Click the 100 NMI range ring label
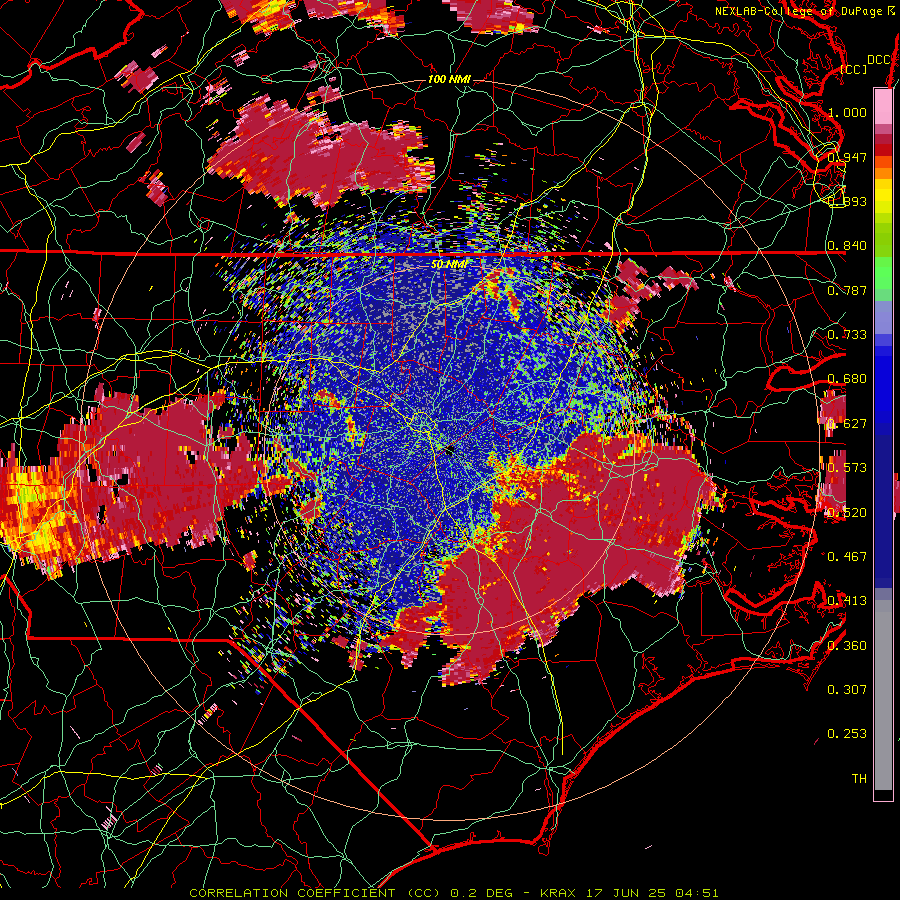 (x=449, y=79)
